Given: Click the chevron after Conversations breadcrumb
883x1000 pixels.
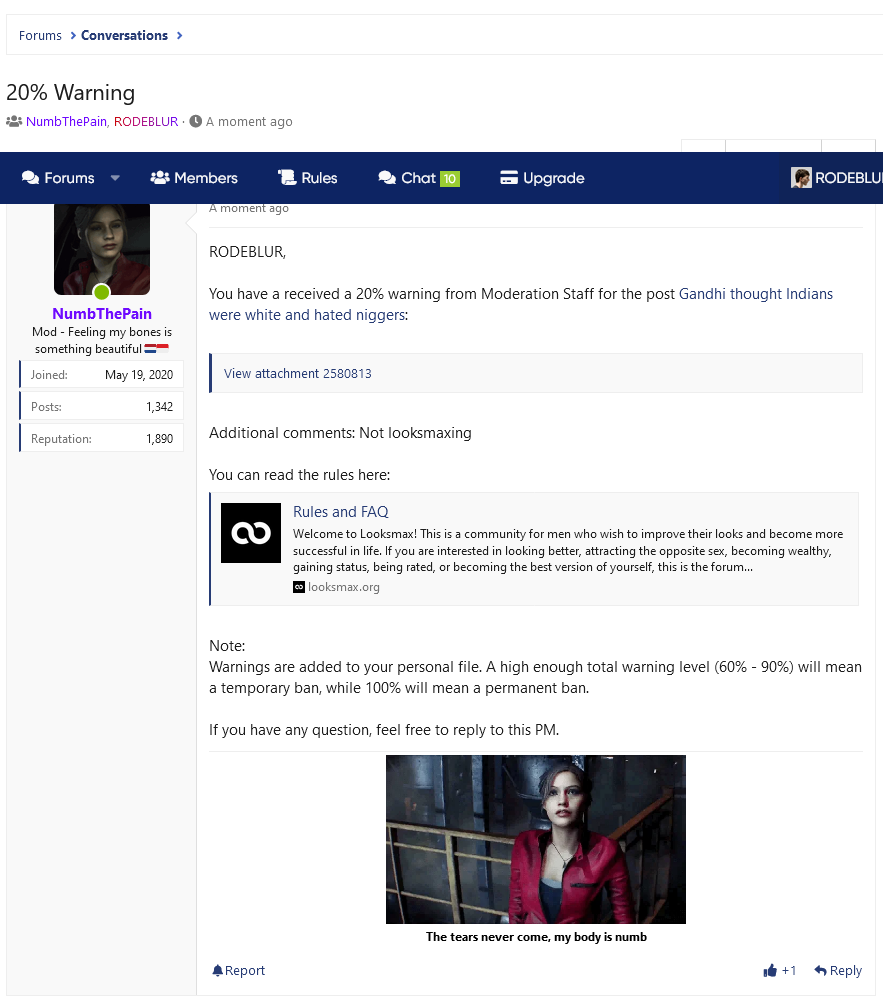Looking at the screenshot, I should 180,35.
